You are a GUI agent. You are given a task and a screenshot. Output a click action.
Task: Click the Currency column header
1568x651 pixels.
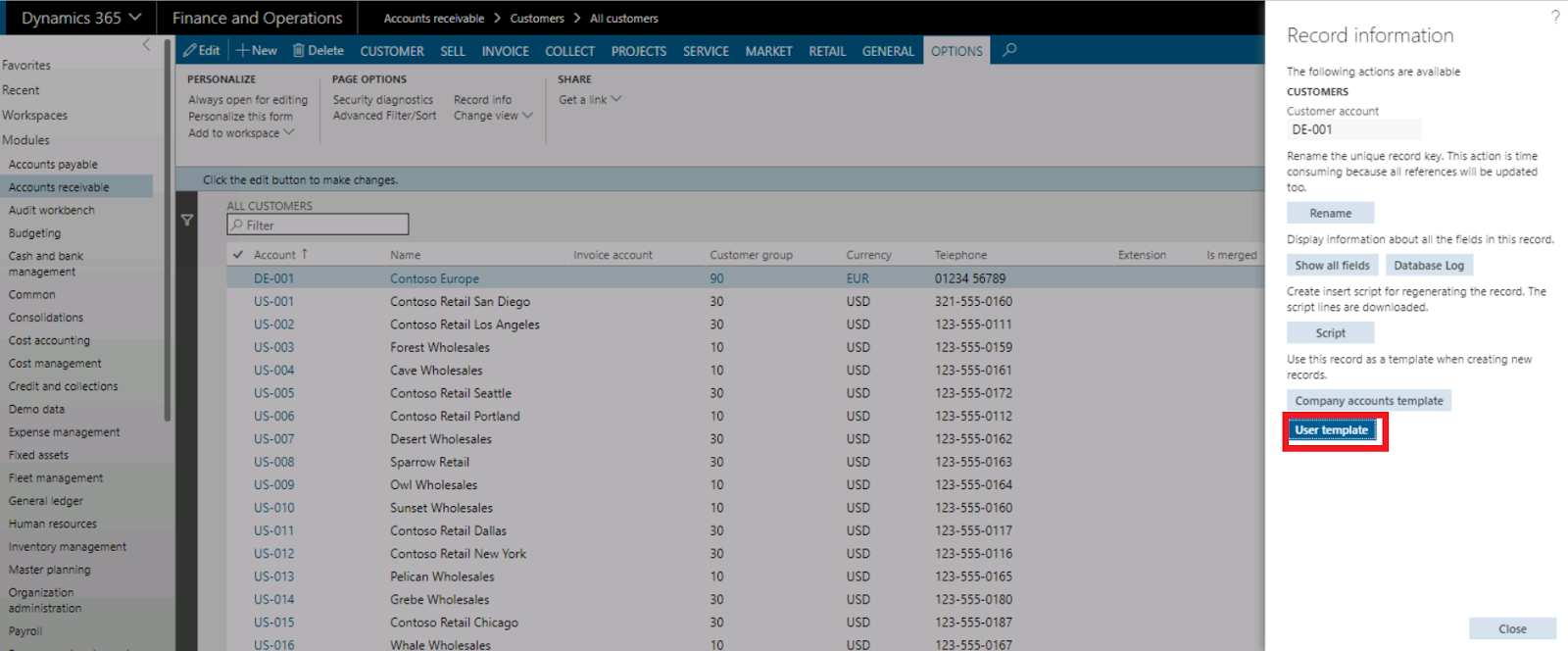868,255
